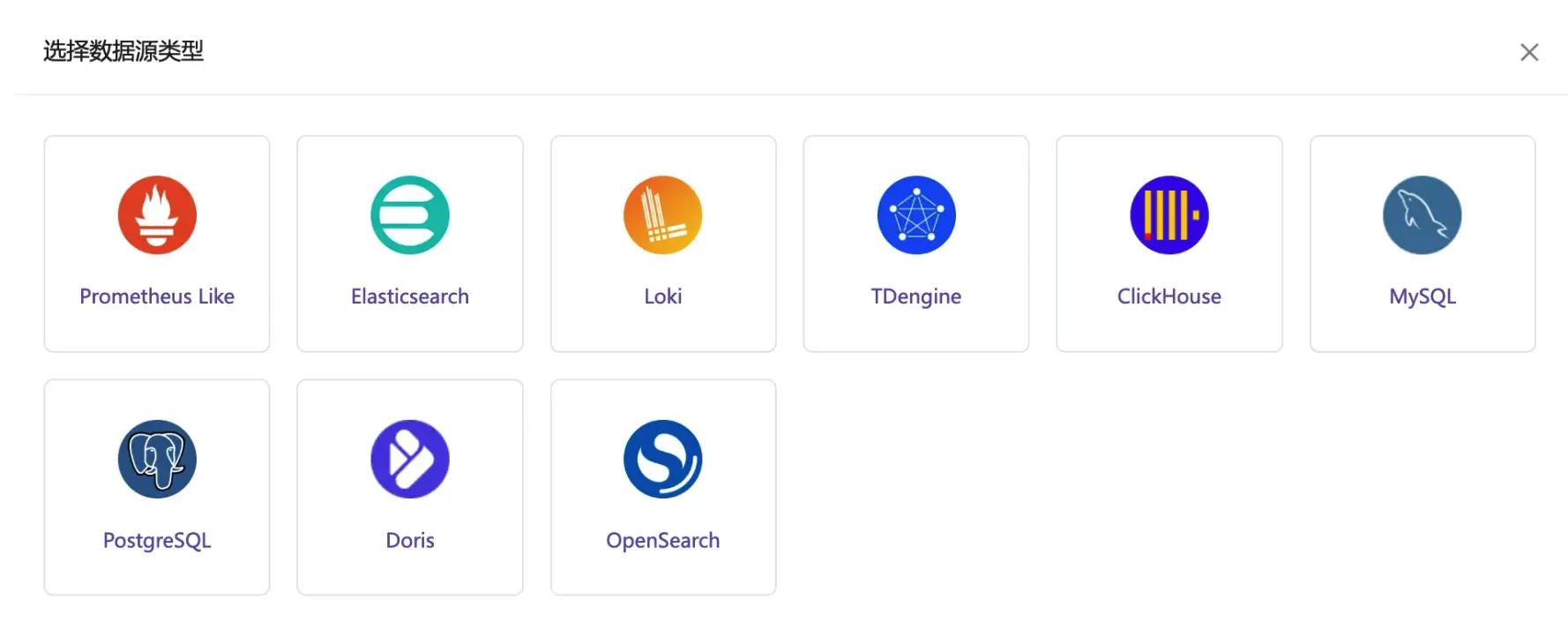Click the PostgreSQL elephant icon
This screenshot has height=637, width=1568.
coord(157,459)
